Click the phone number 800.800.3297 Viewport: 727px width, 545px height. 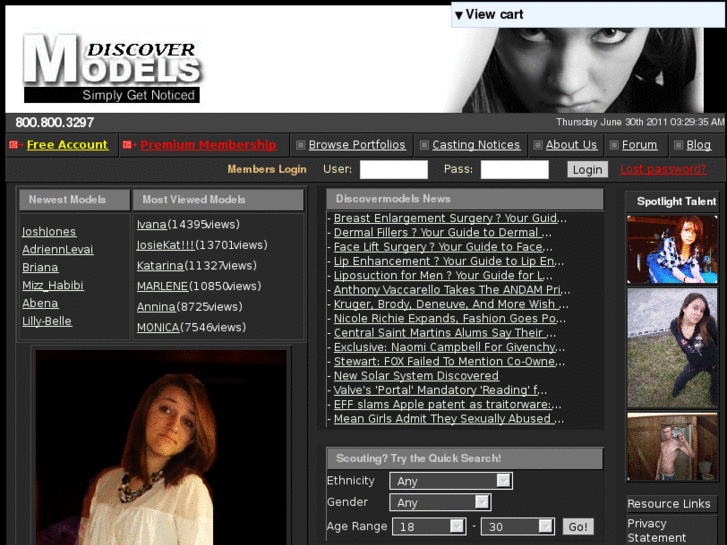(55, 122)
